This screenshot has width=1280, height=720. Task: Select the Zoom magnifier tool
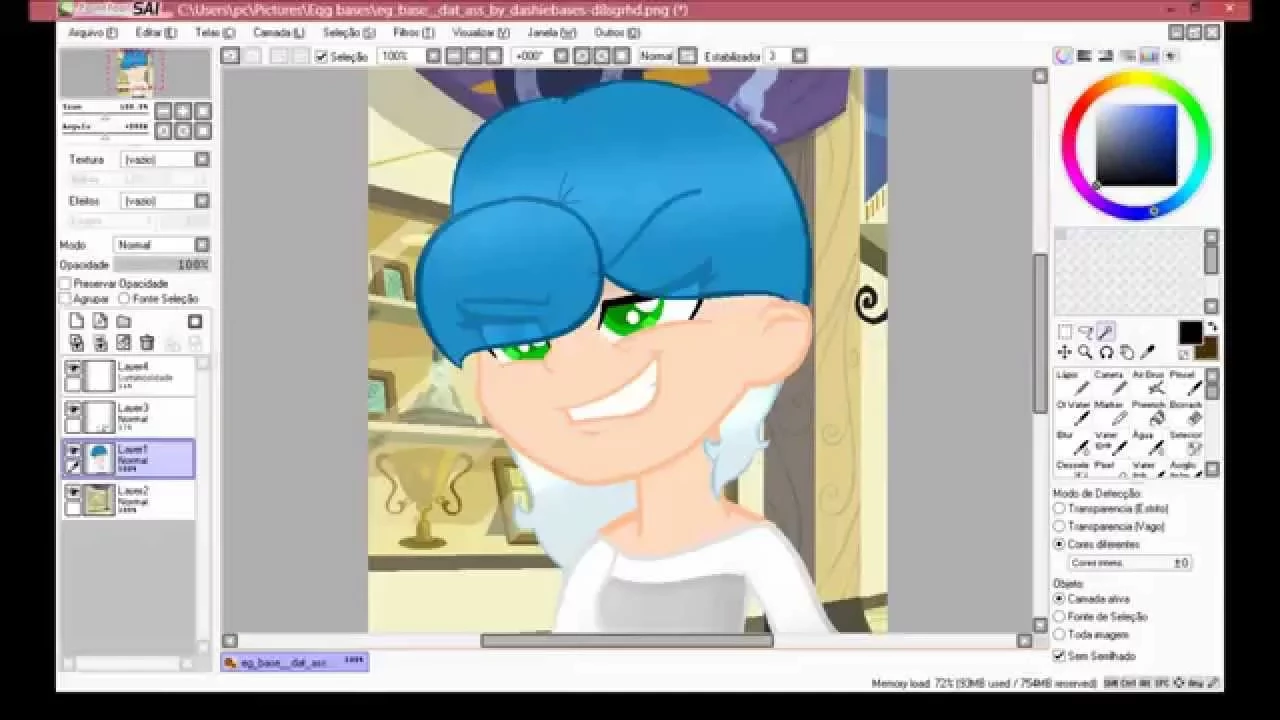pos(1086,352)
